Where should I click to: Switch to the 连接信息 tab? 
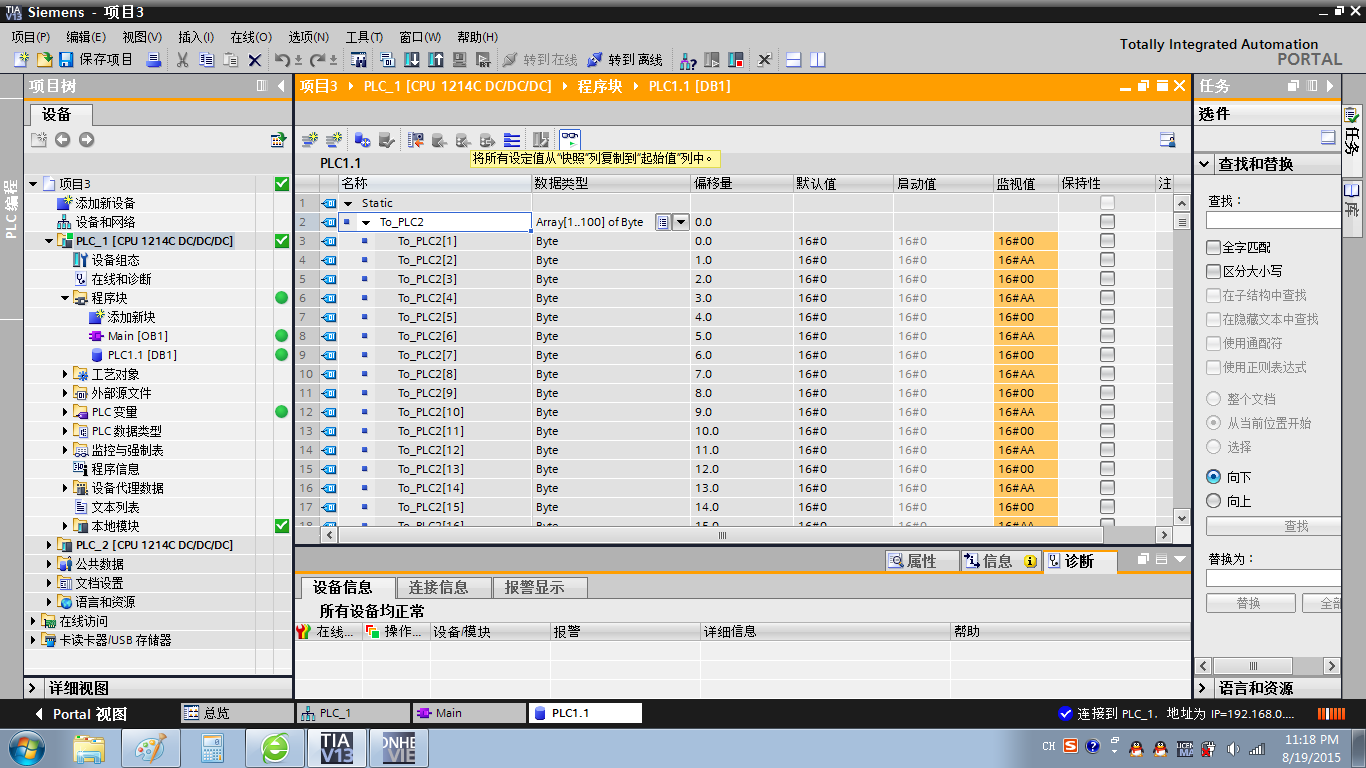coord(445,587)
